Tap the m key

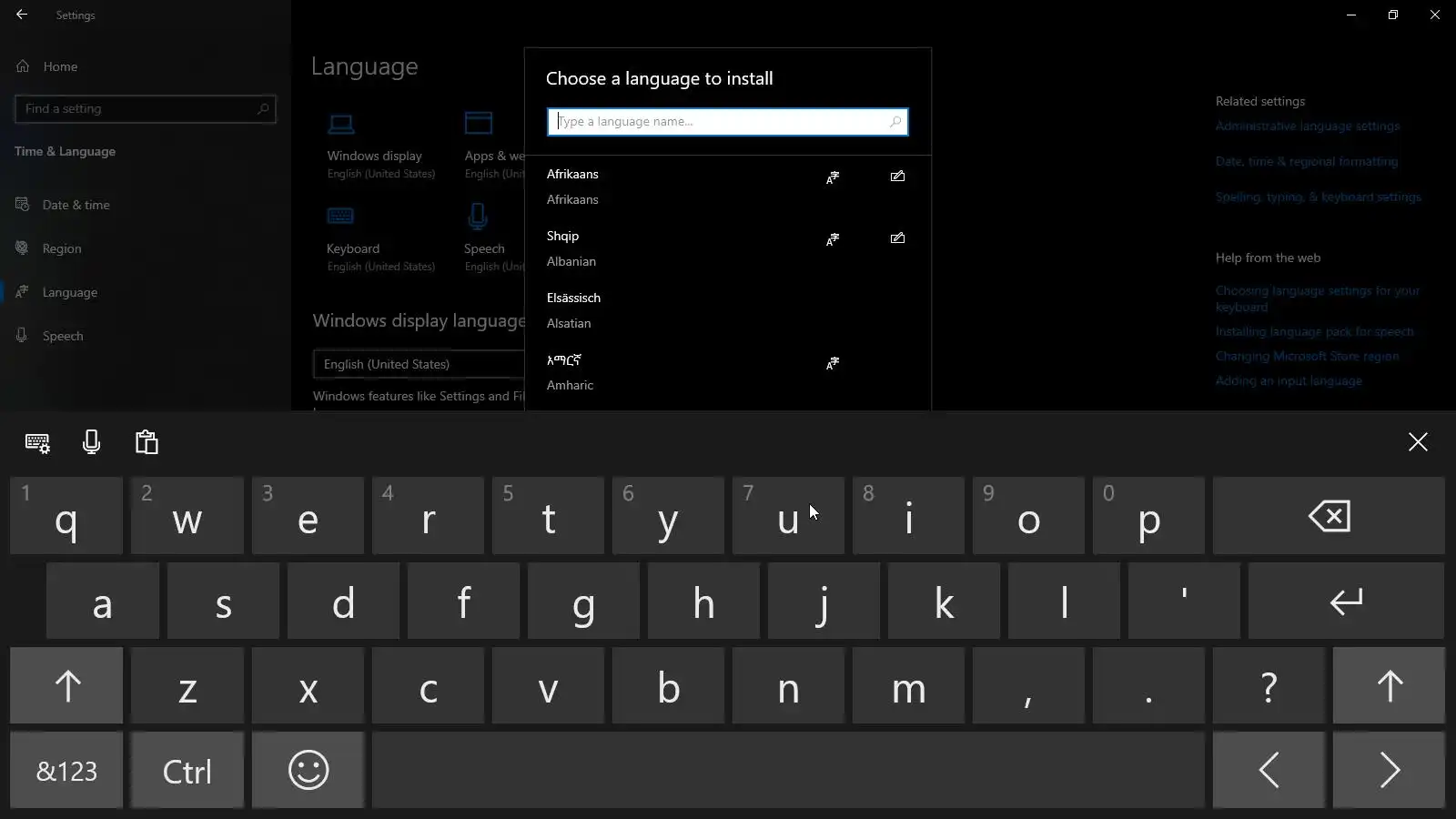click(908, 685)
